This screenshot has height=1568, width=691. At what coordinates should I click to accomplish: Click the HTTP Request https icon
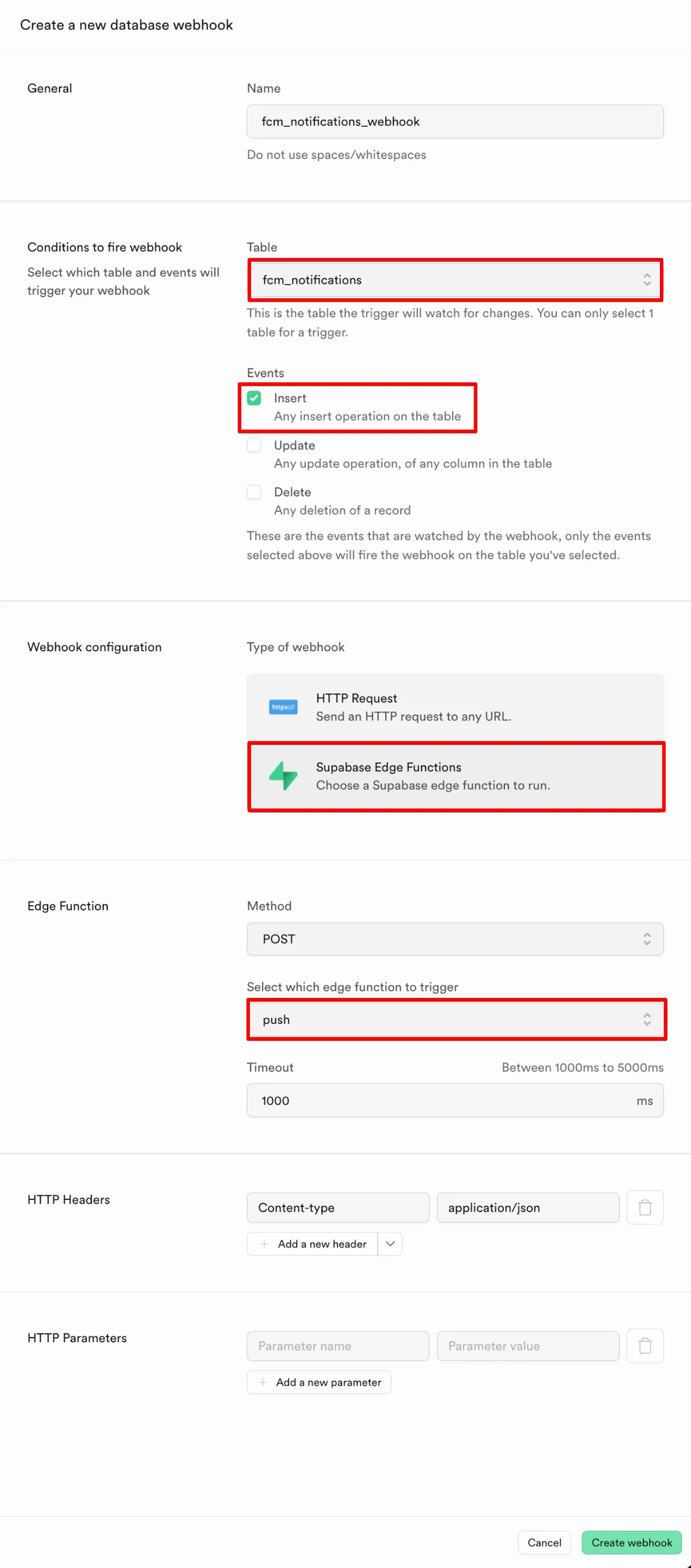pos(283,707)
